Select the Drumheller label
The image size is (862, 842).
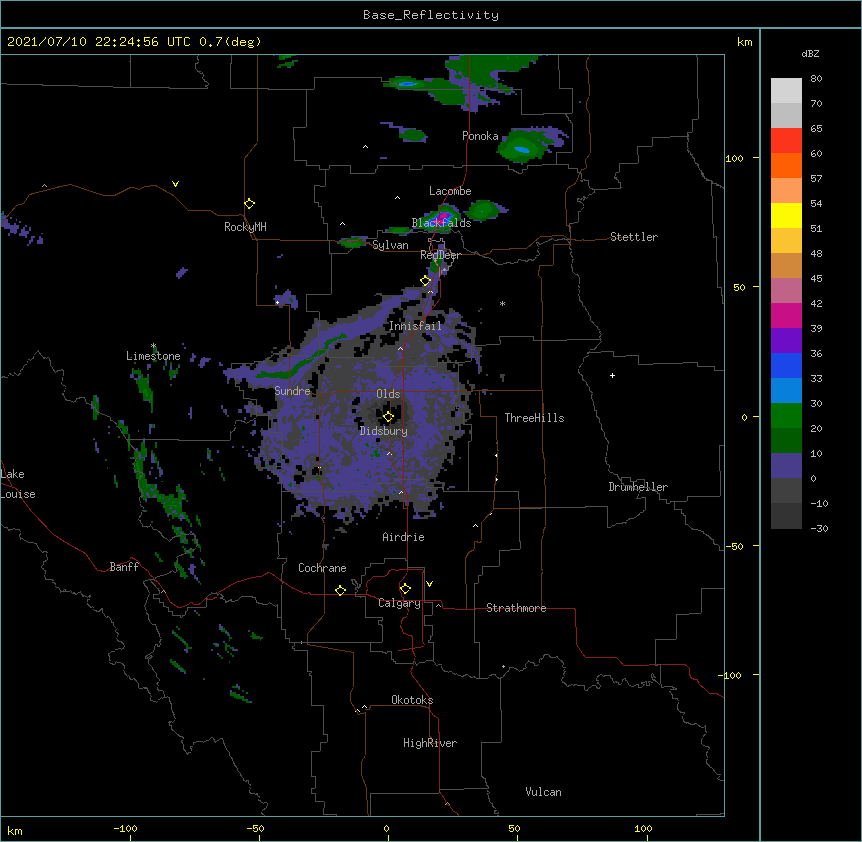[638, 487]
